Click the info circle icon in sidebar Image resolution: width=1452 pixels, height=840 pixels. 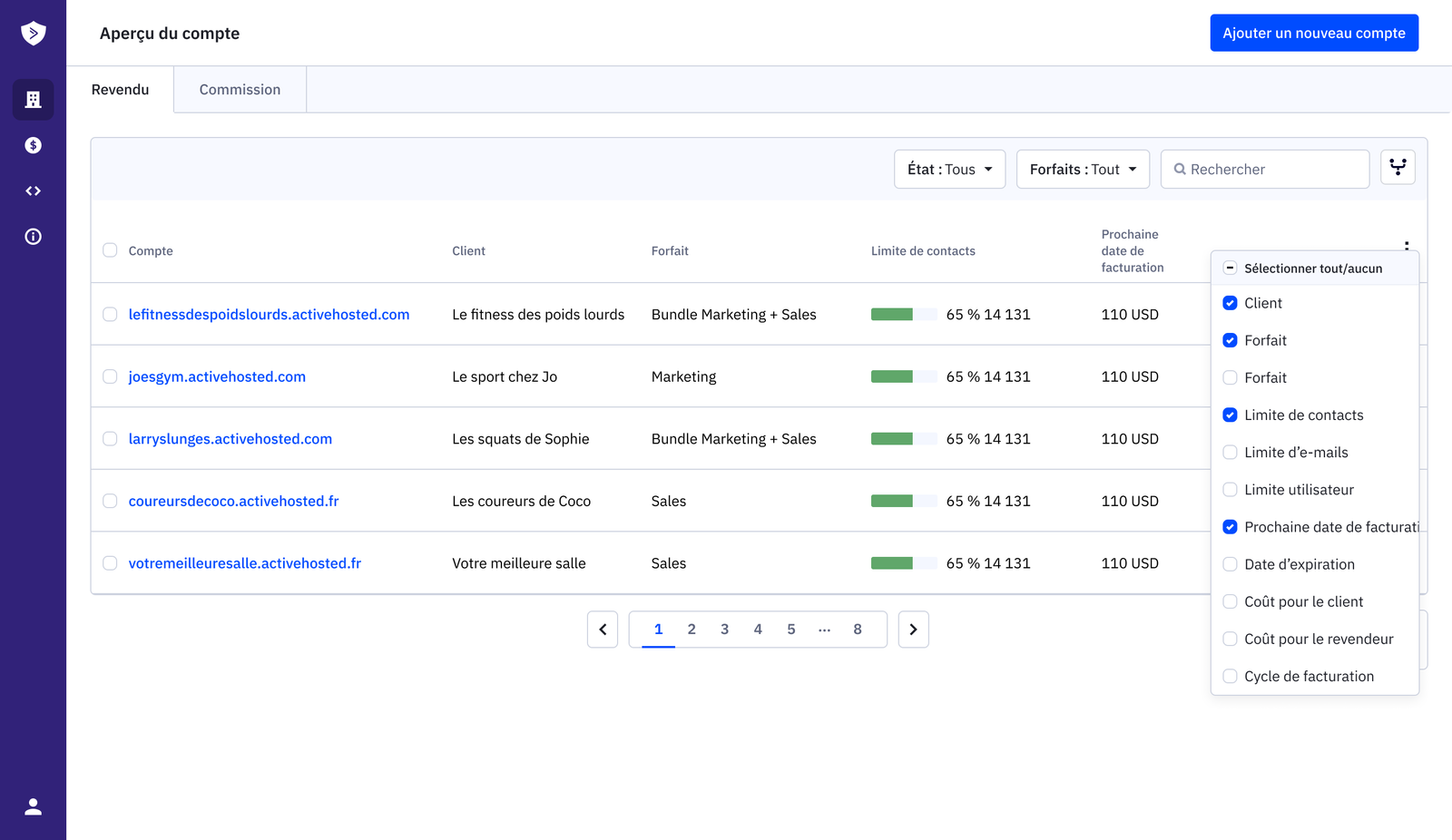click(33, 237)
